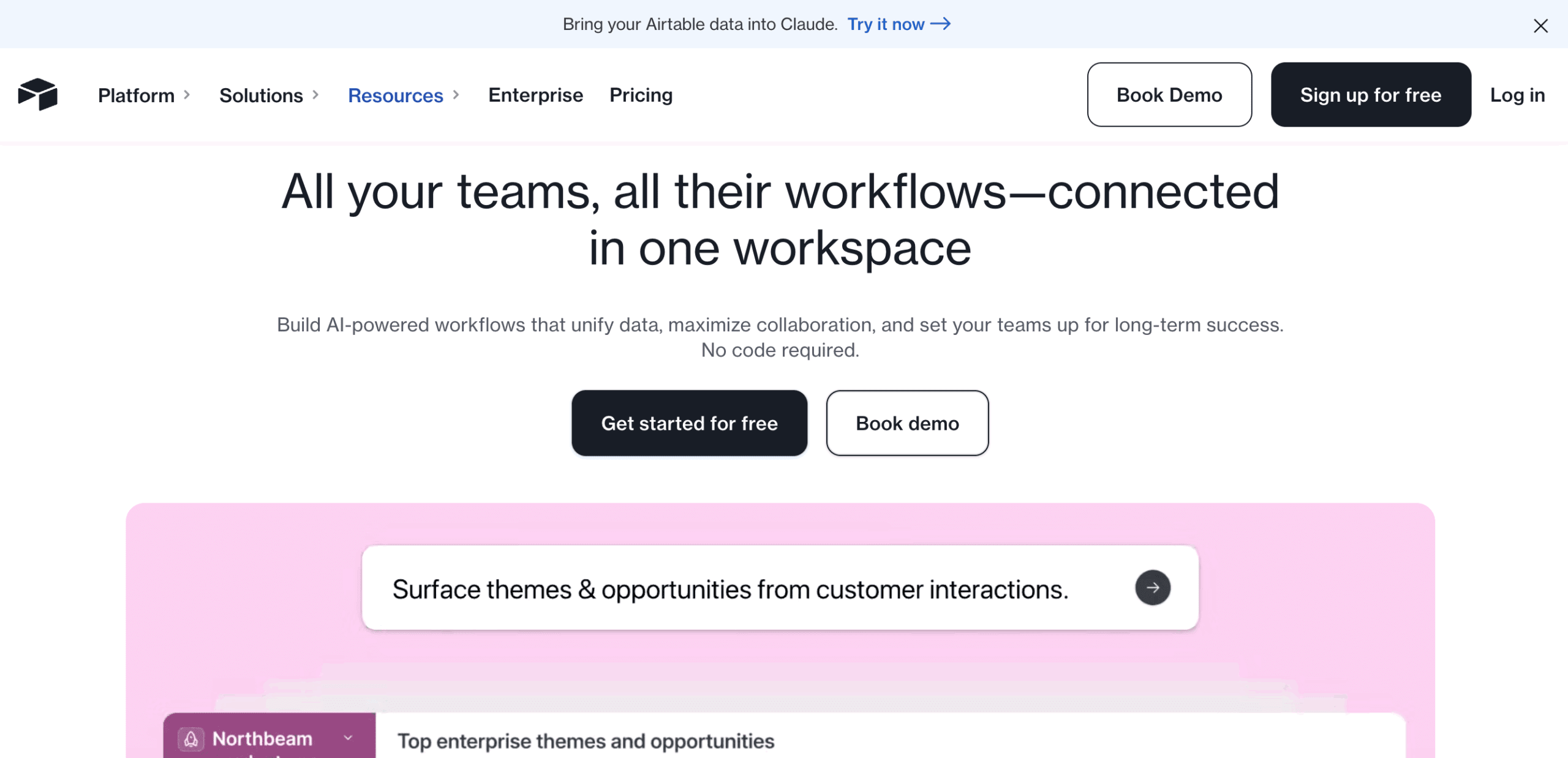
Task: Submit the prompt with the arrow button
Action: (x=1152, y=587)
